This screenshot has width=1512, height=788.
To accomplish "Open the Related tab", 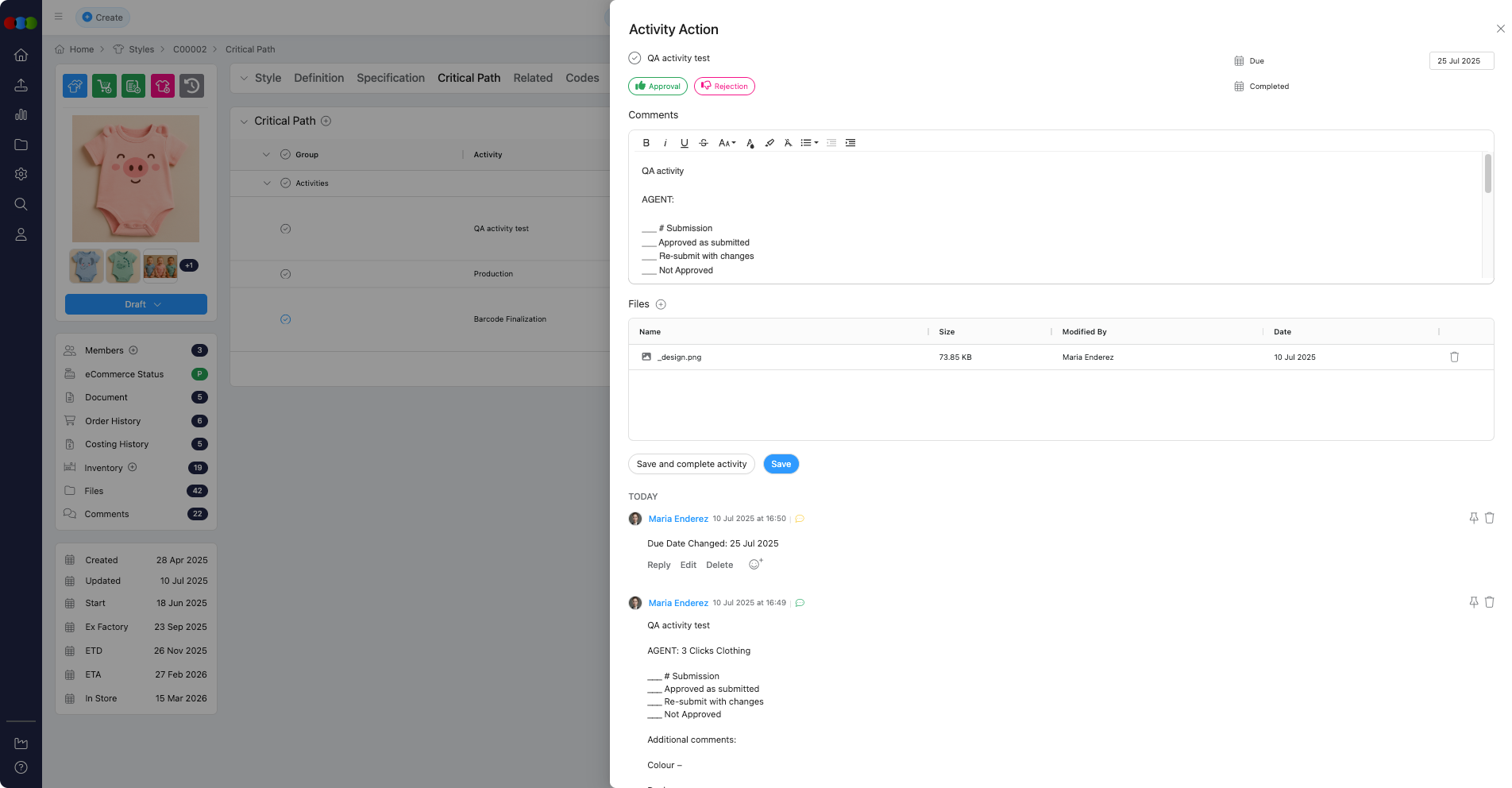I will pyautogui.click(x=532, y=78).
